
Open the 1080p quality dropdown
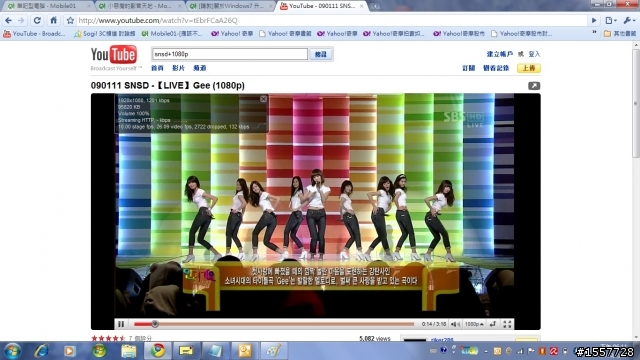point(474,324)
